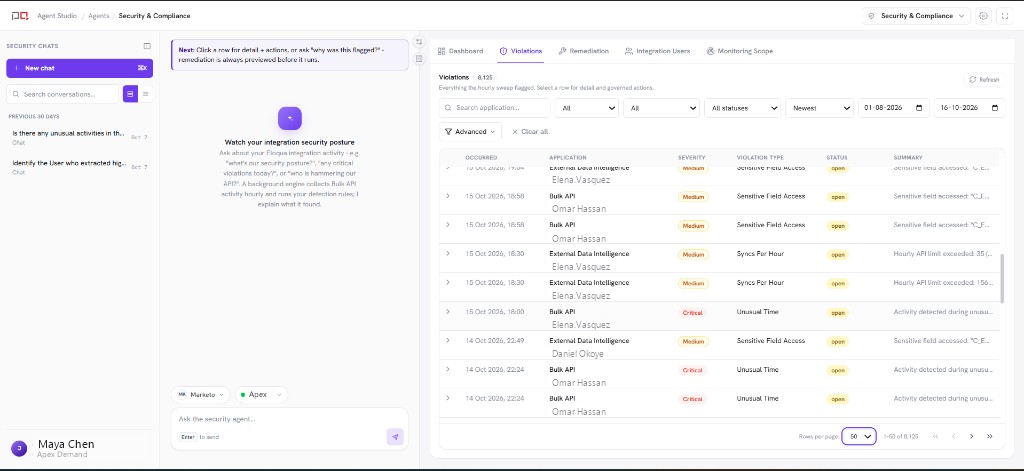
Task: Go to previous page of violations
Action: [x=953, y=436]
